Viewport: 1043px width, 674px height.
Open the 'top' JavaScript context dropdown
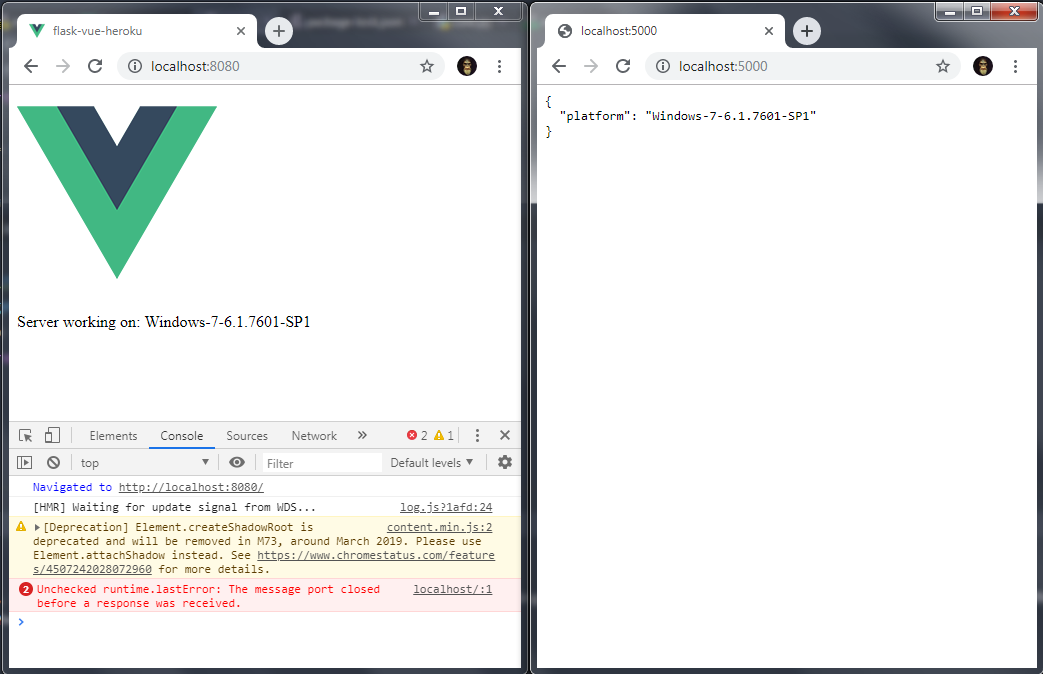(x=144, y=462)
